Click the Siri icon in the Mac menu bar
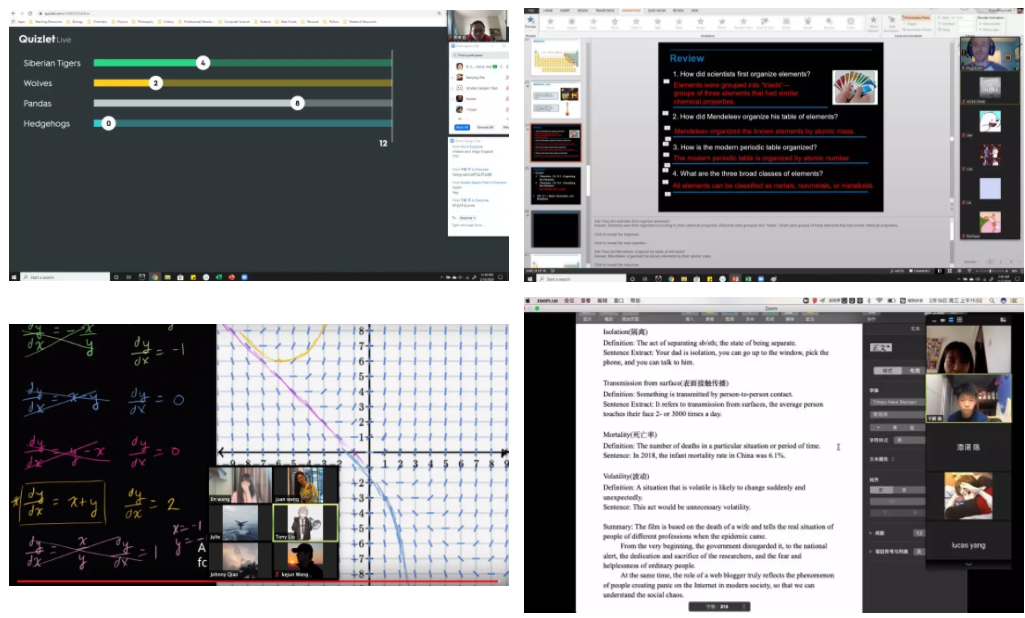 pyautogui.click(x=1003, y=301)
